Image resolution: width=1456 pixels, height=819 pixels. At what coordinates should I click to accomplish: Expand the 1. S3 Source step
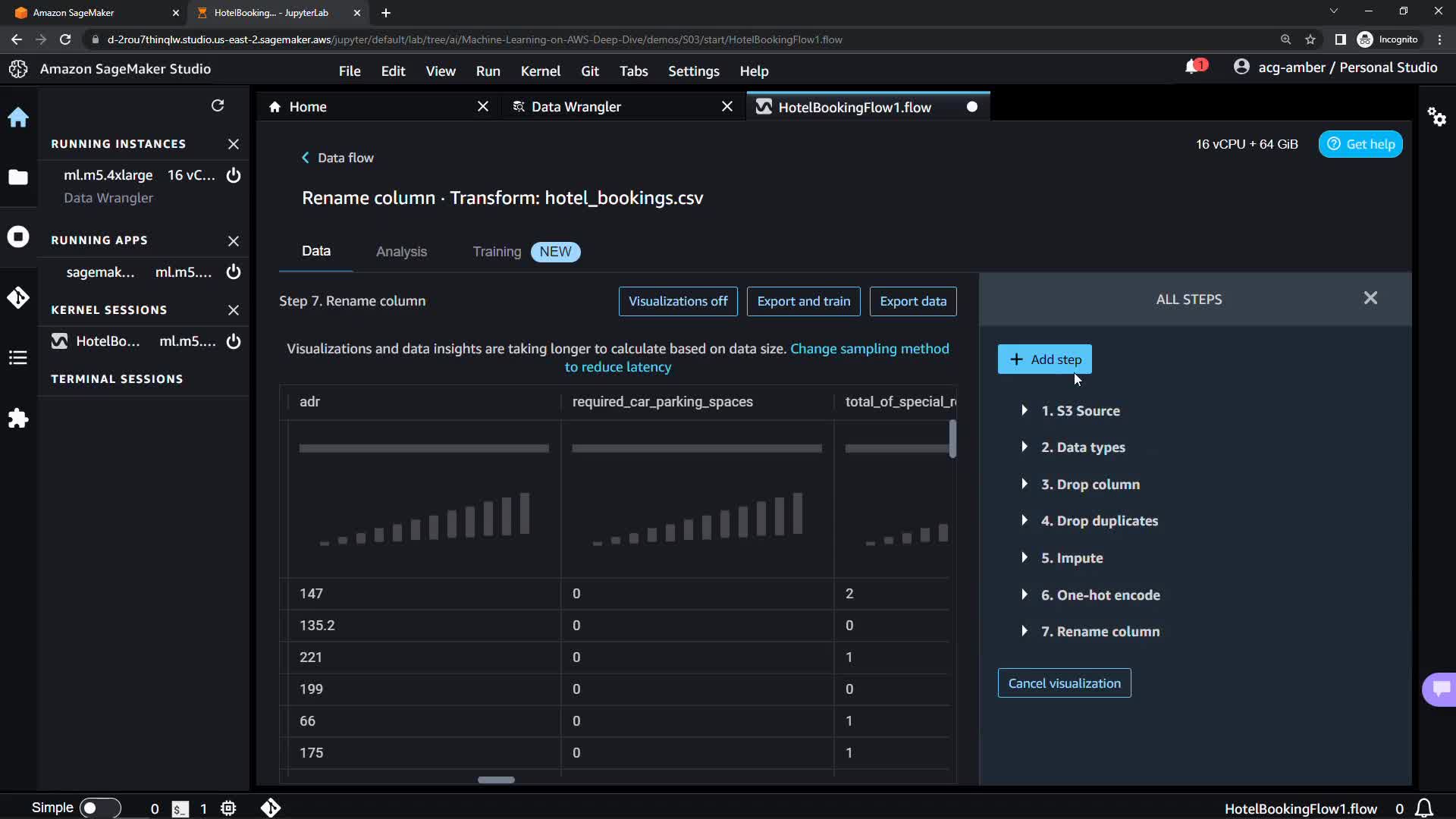1025,410
